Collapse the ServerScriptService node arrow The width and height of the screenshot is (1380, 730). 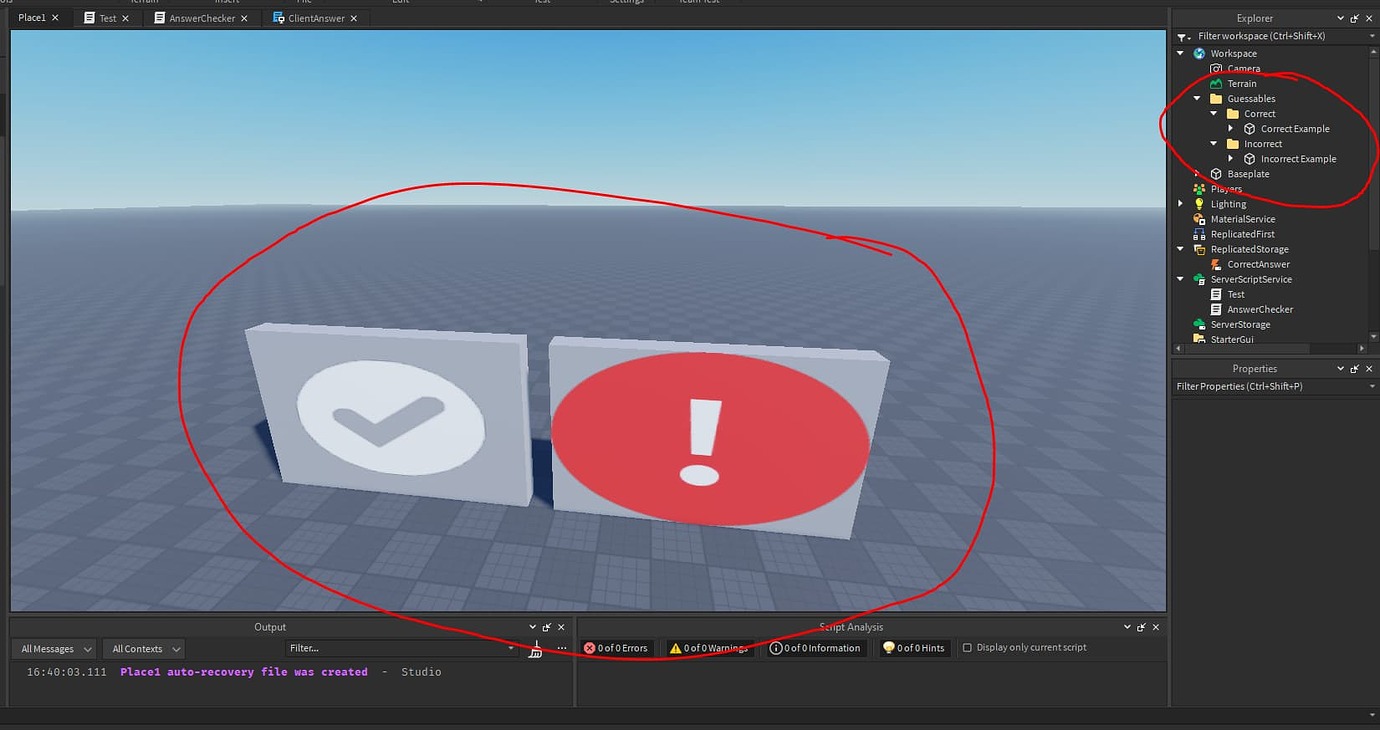coord(1181,279)
